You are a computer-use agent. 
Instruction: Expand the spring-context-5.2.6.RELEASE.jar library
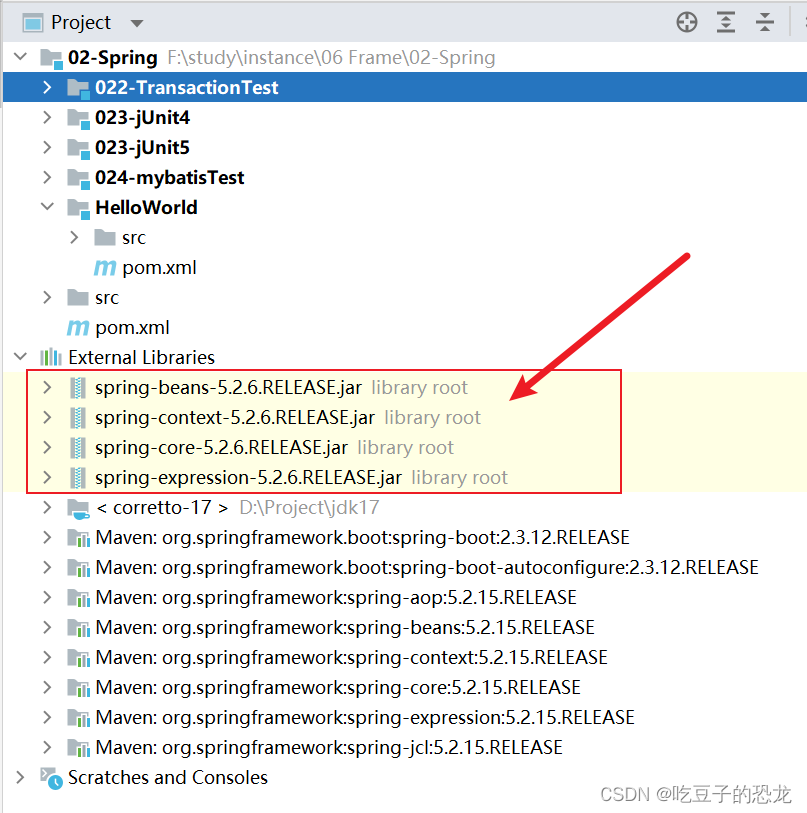(x=47, y=417)
